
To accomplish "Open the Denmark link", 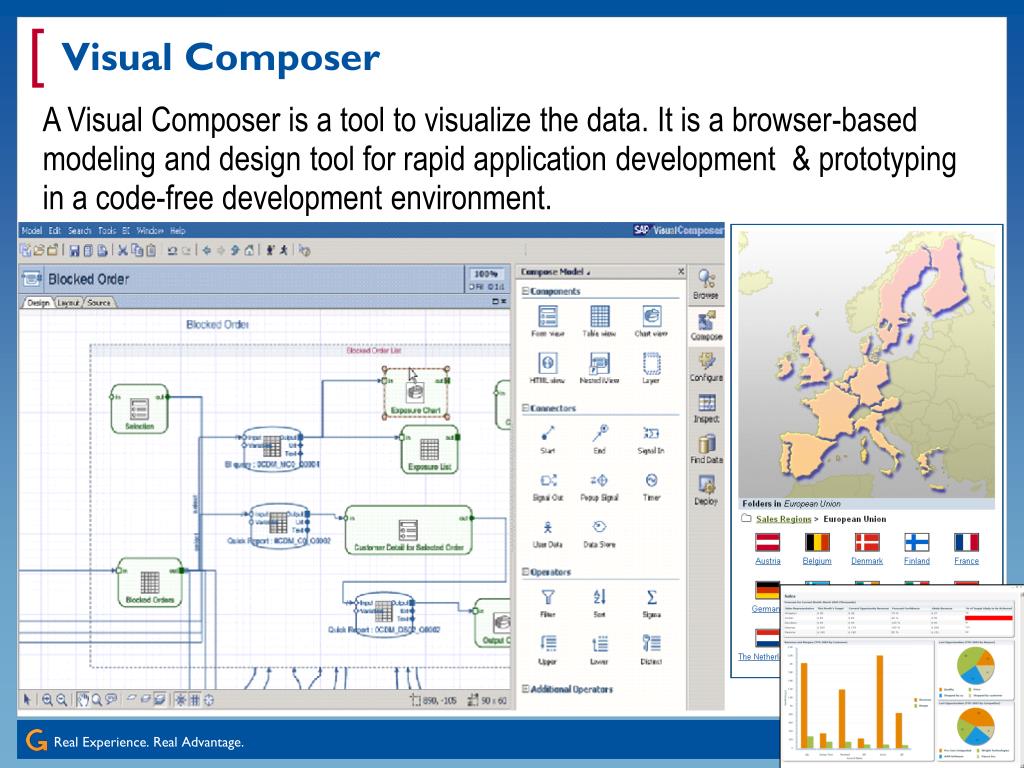I will [867, 561].
